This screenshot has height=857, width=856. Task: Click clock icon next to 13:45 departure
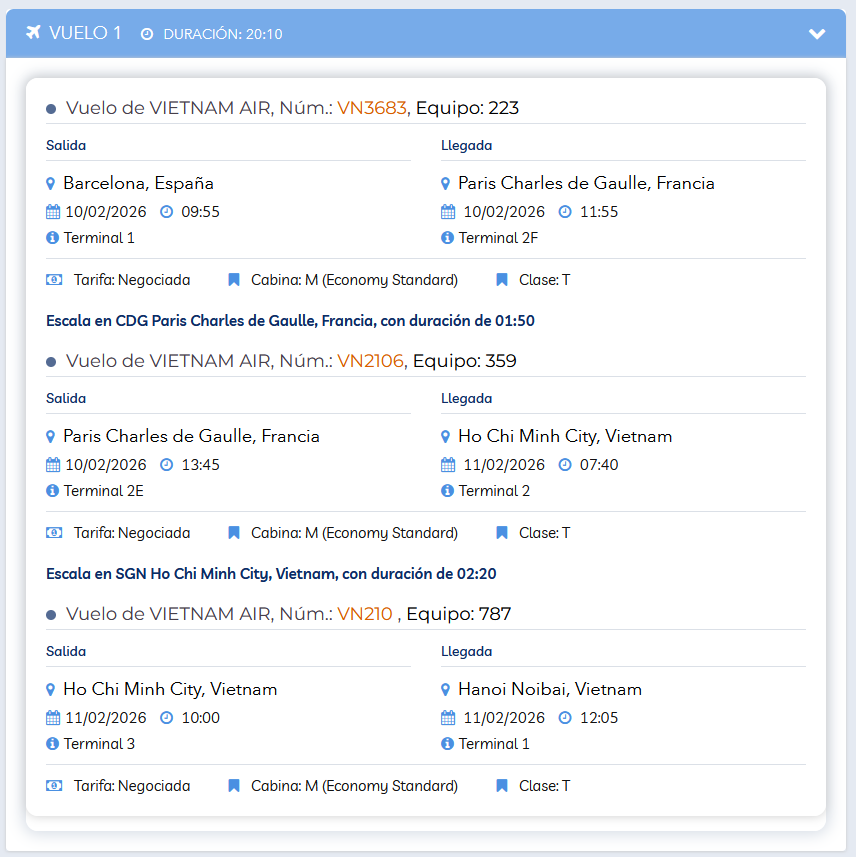point(167,465)
